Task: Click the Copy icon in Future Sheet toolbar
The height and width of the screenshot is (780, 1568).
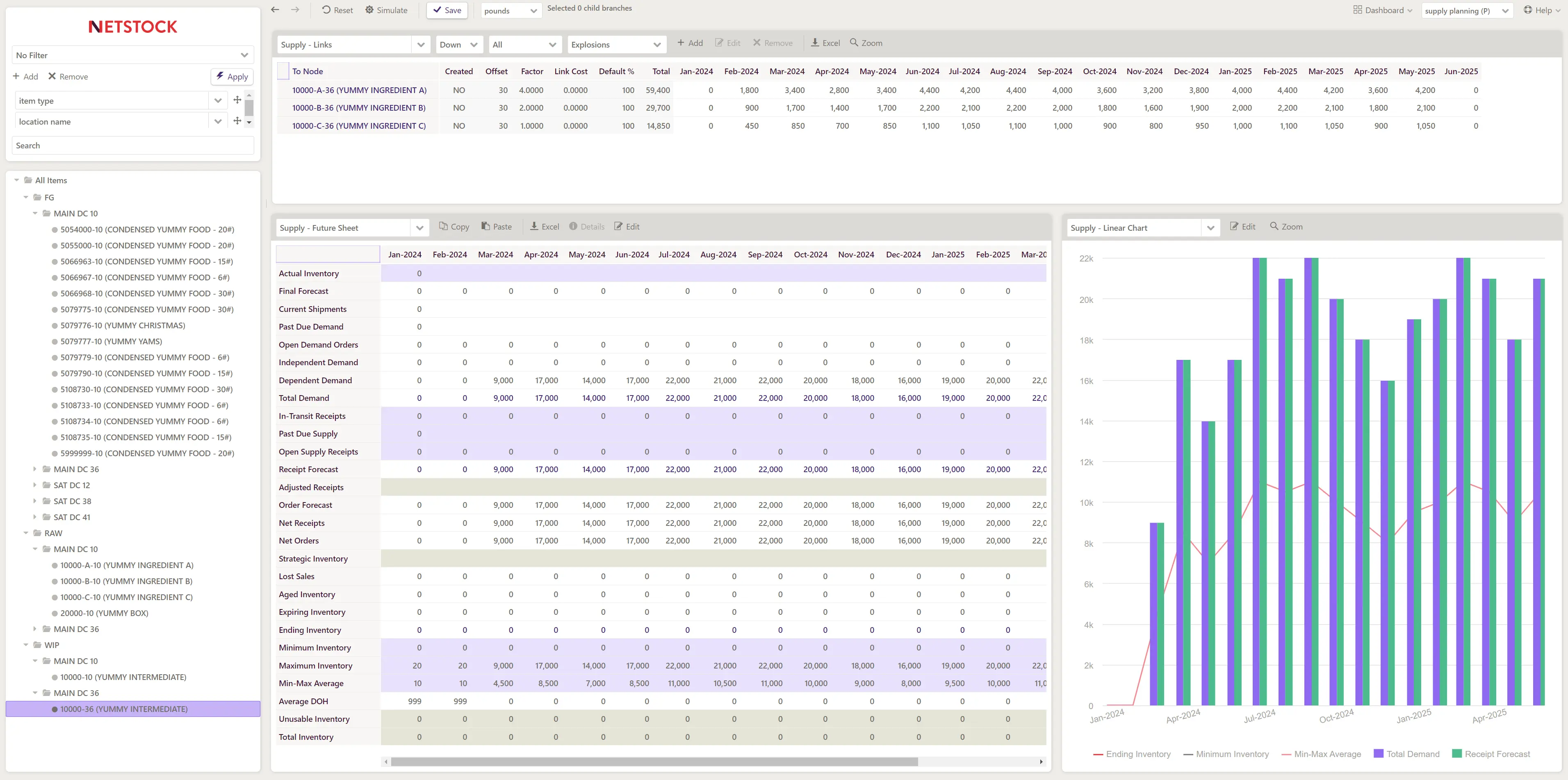Action: pyautogui.click(x=443, y=226)
